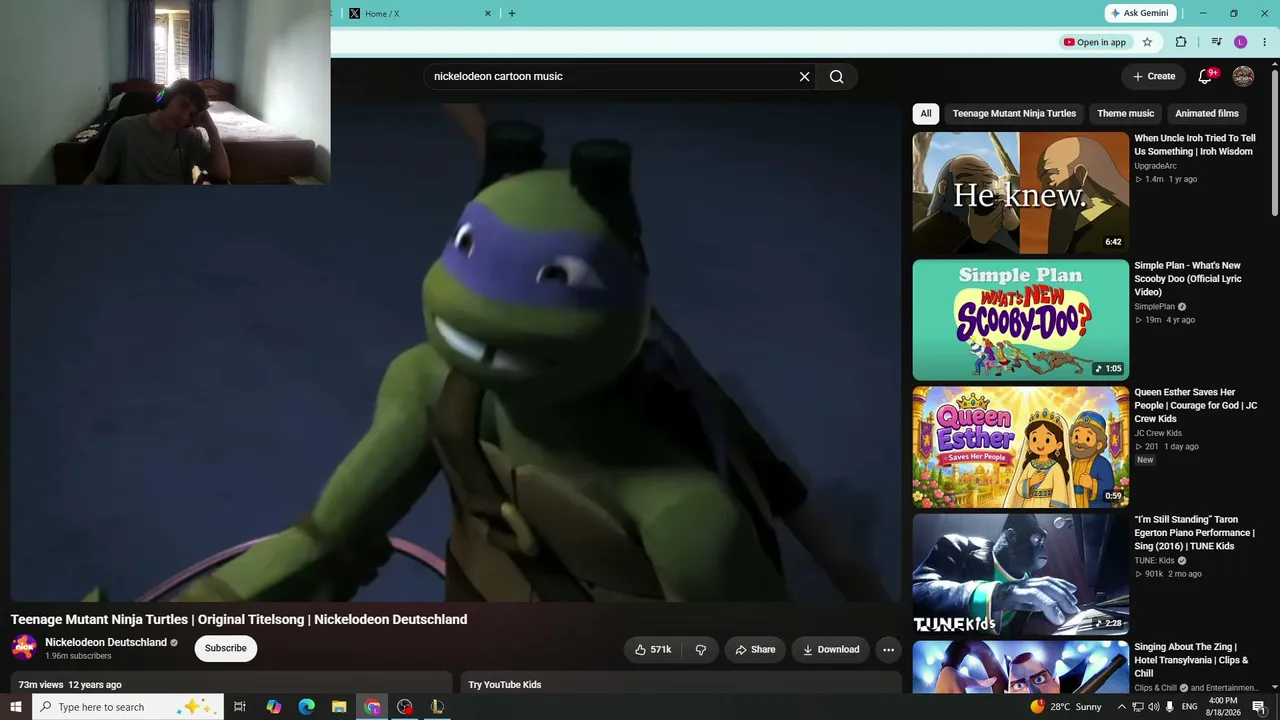The width and height of the screenshot is (1280, 720).
Task: Click the Open in app button
Action: click(1095, 42)
